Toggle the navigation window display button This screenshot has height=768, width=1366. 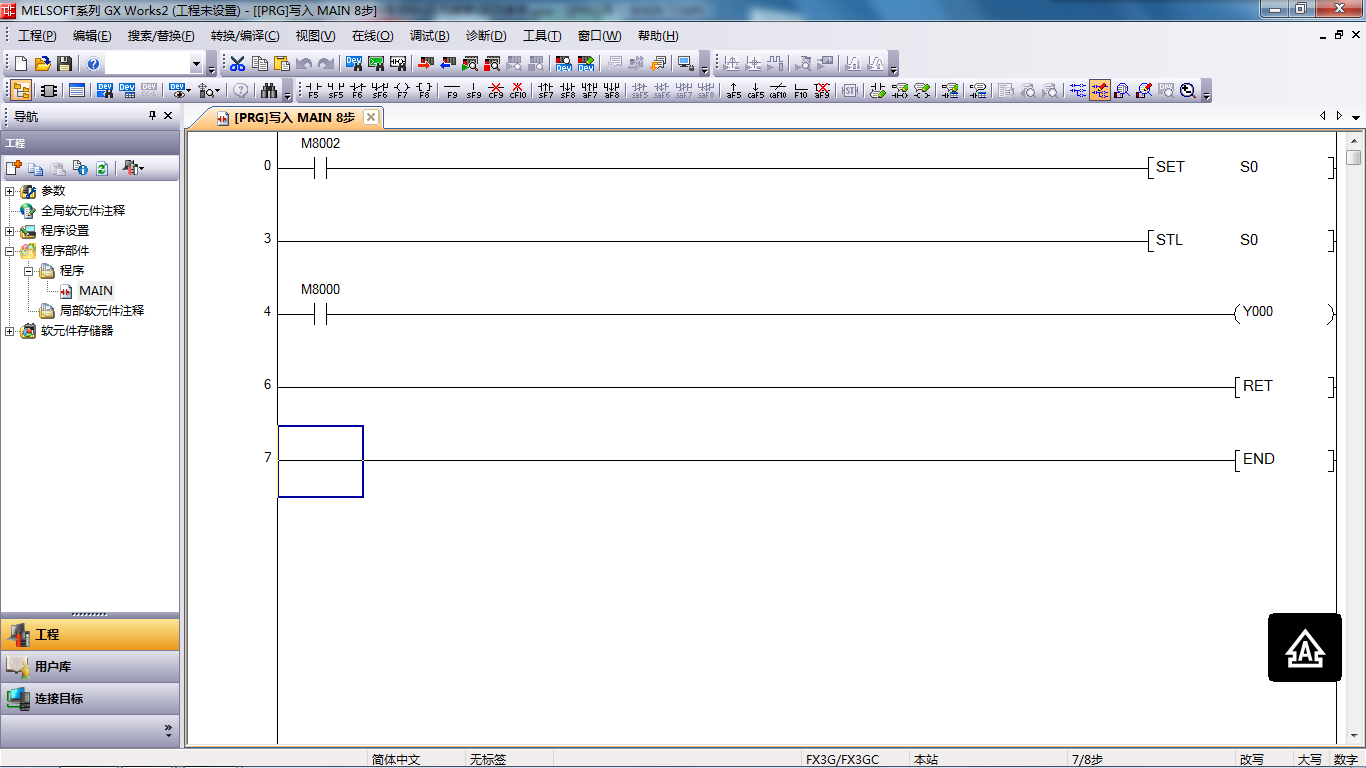[20, 91]
